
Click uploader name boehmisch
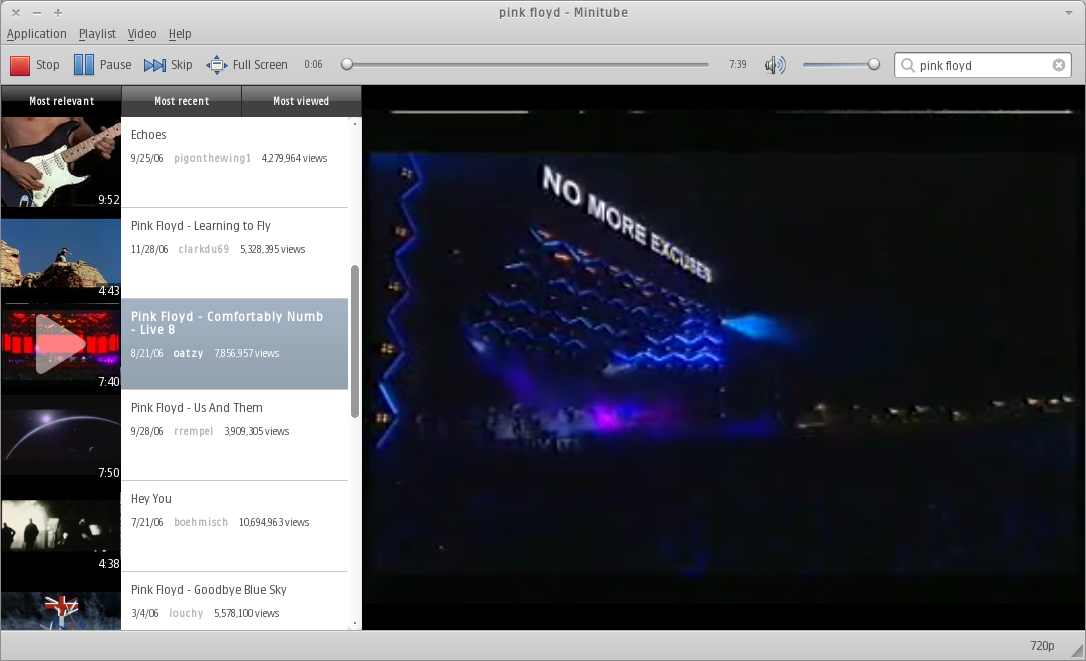pos(201,522)
